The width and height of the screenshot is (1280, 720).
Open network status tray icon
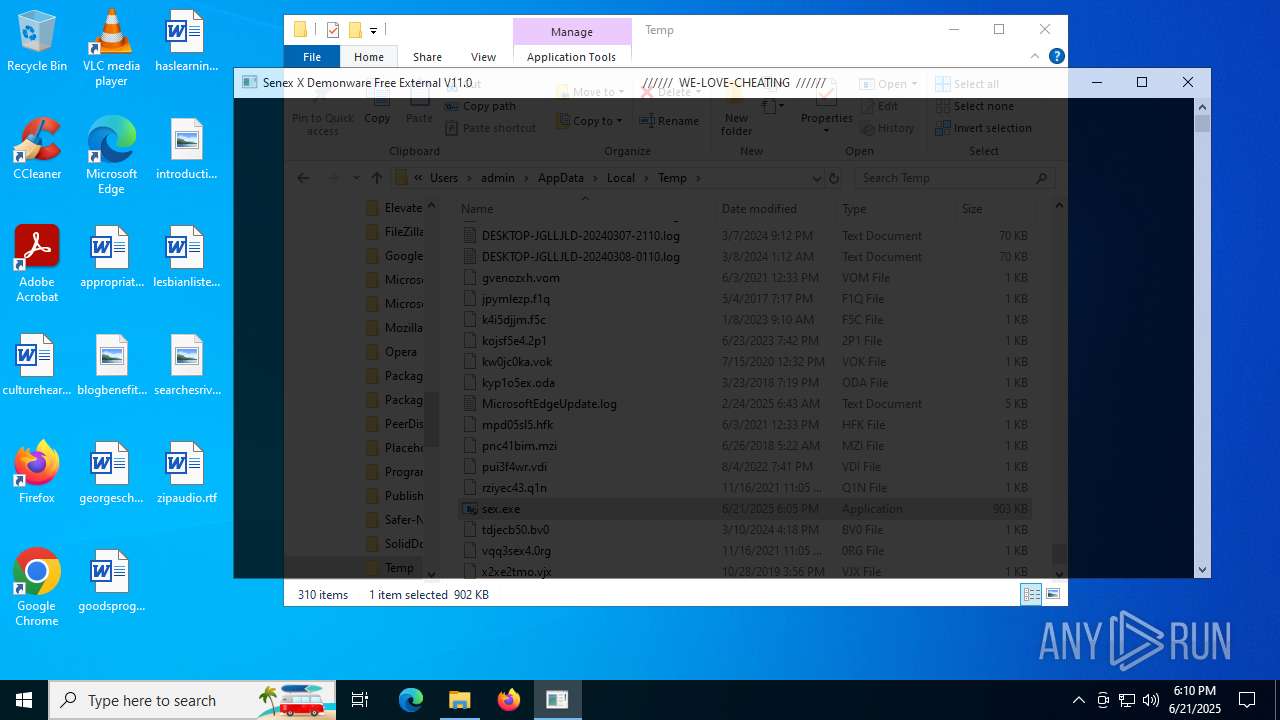coord(1127,700)
